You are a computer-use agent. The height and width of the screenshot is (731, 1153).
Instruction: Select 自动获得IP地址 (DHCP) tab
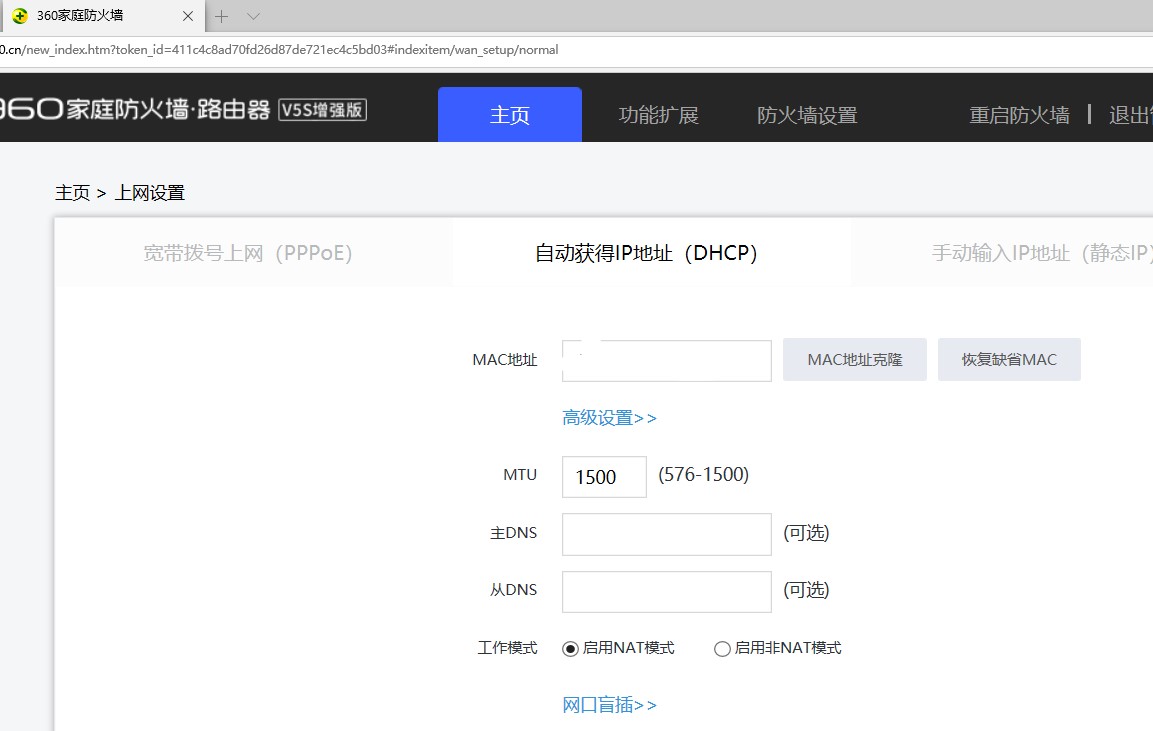646,253
